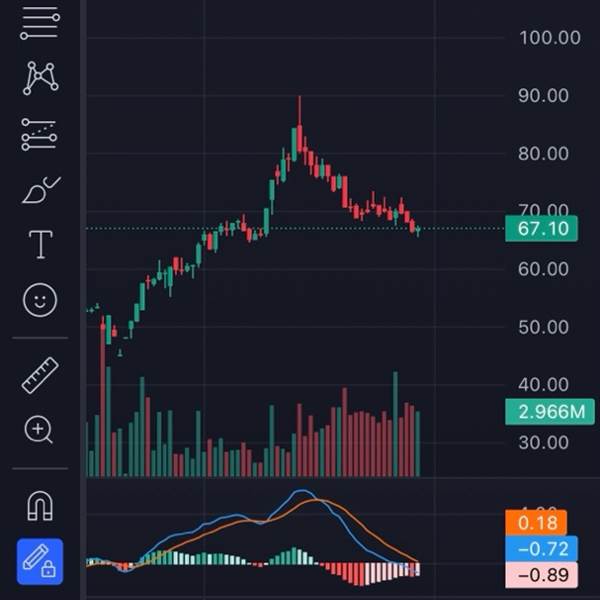This screenshot has width=600, height=600.
Task: Click the 90.00 price axis label
Action: coord(543,96)
